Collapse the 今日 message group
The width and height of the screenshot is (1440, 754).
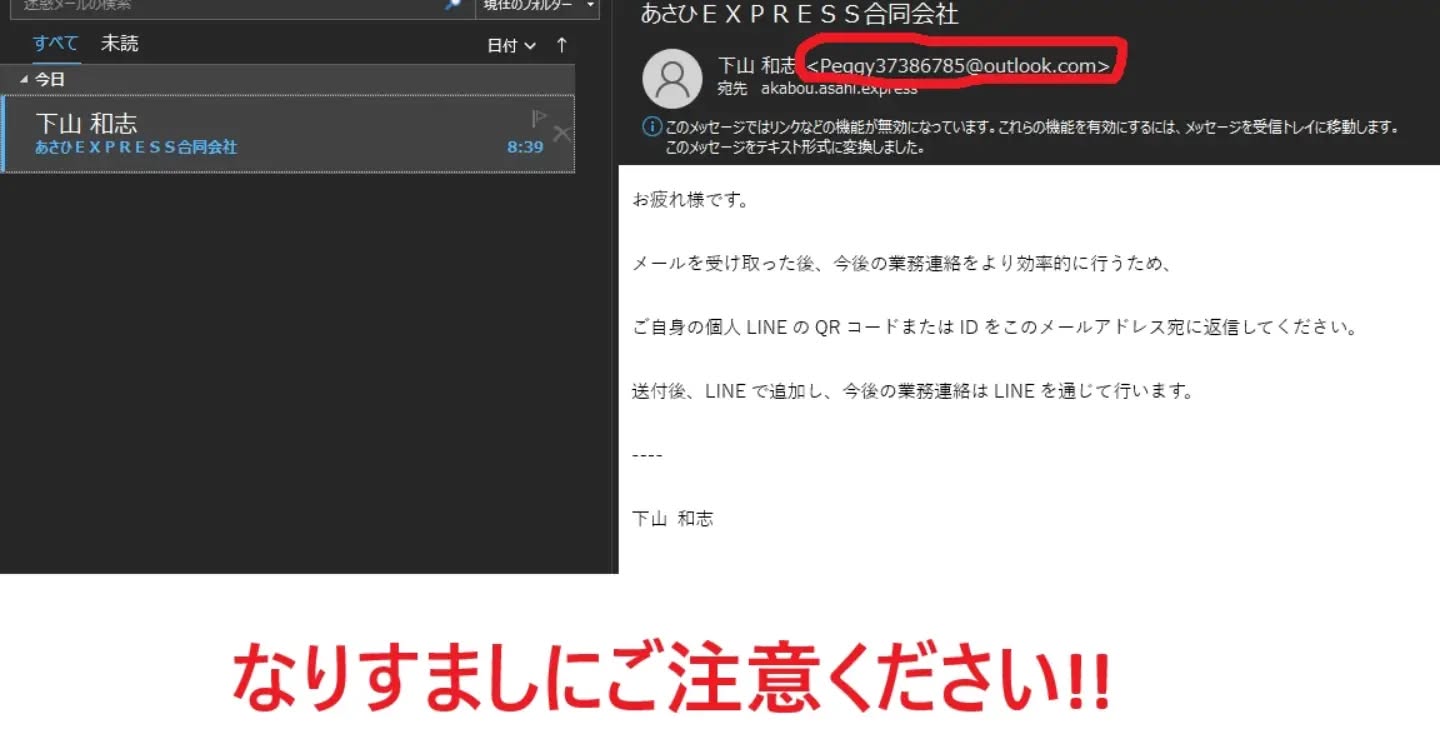(x=24, y=79)
